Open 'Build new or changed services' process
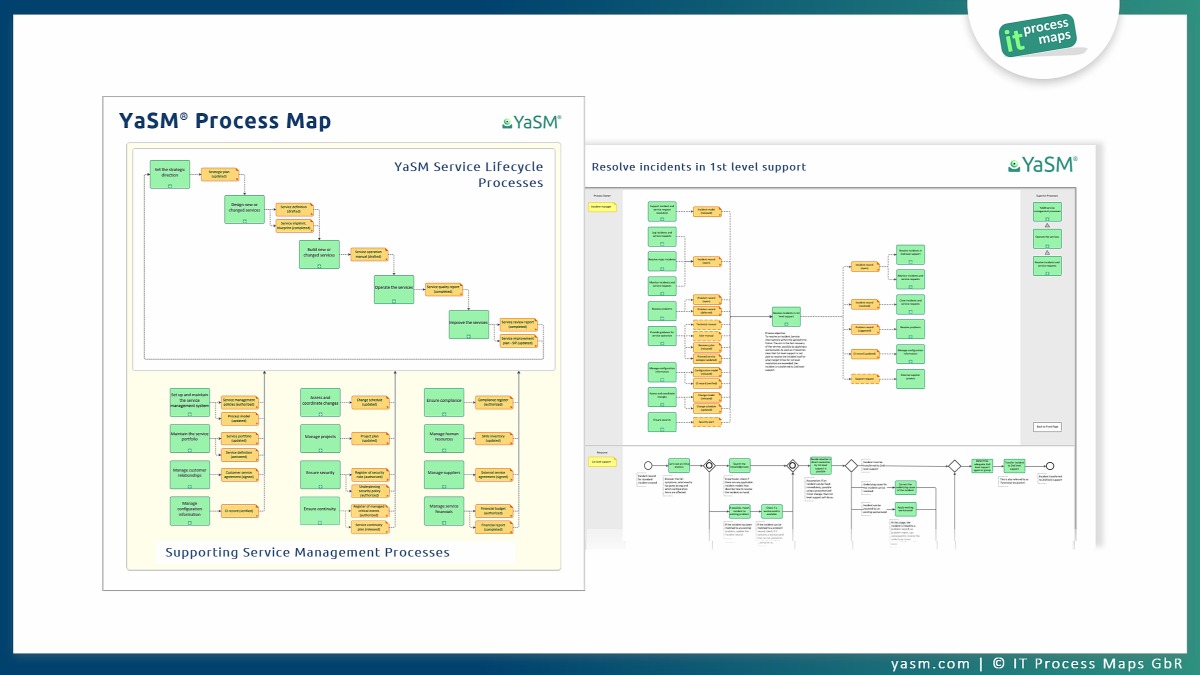The height and width of the screenshot is (675, 1200). tap(320, 254)
